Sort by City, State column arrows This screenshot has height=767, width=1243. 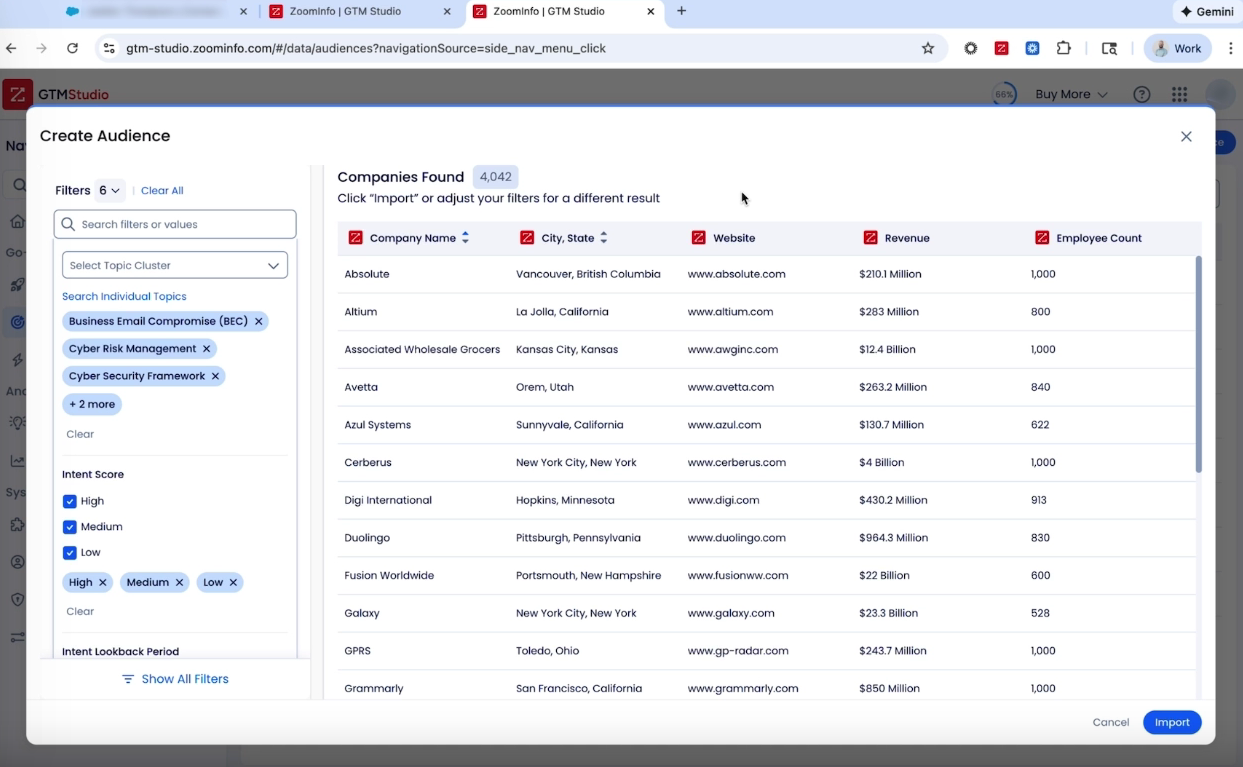[603, 238]
